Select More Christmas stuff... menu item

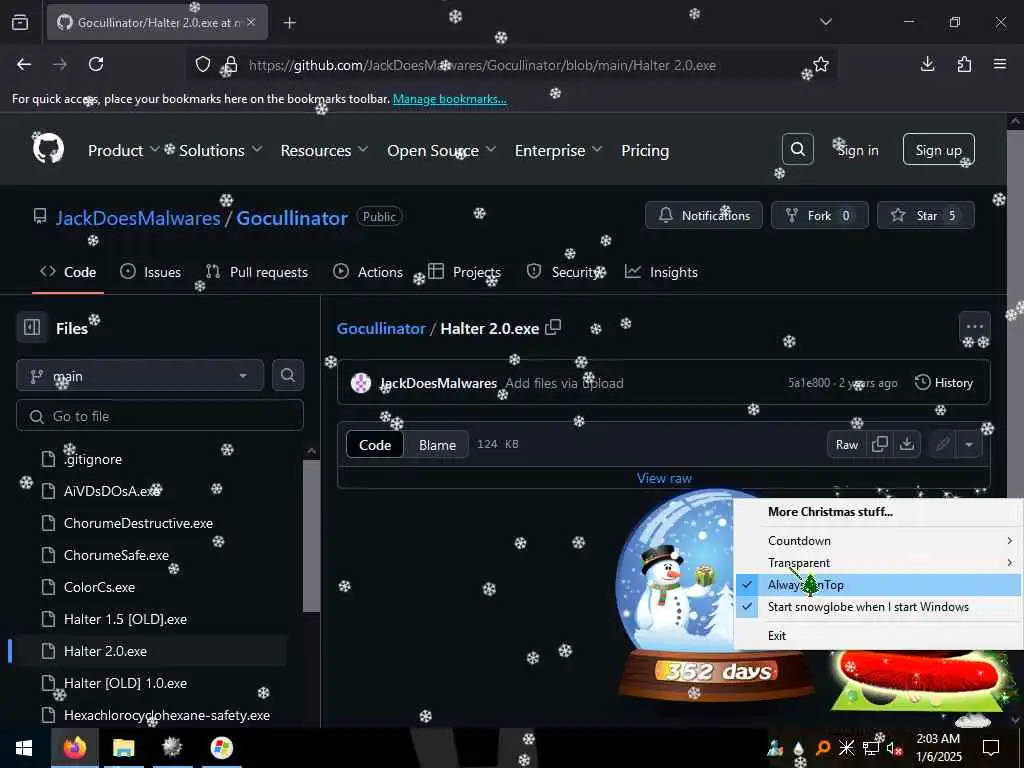pyautogui.click(x=878, y=511)
